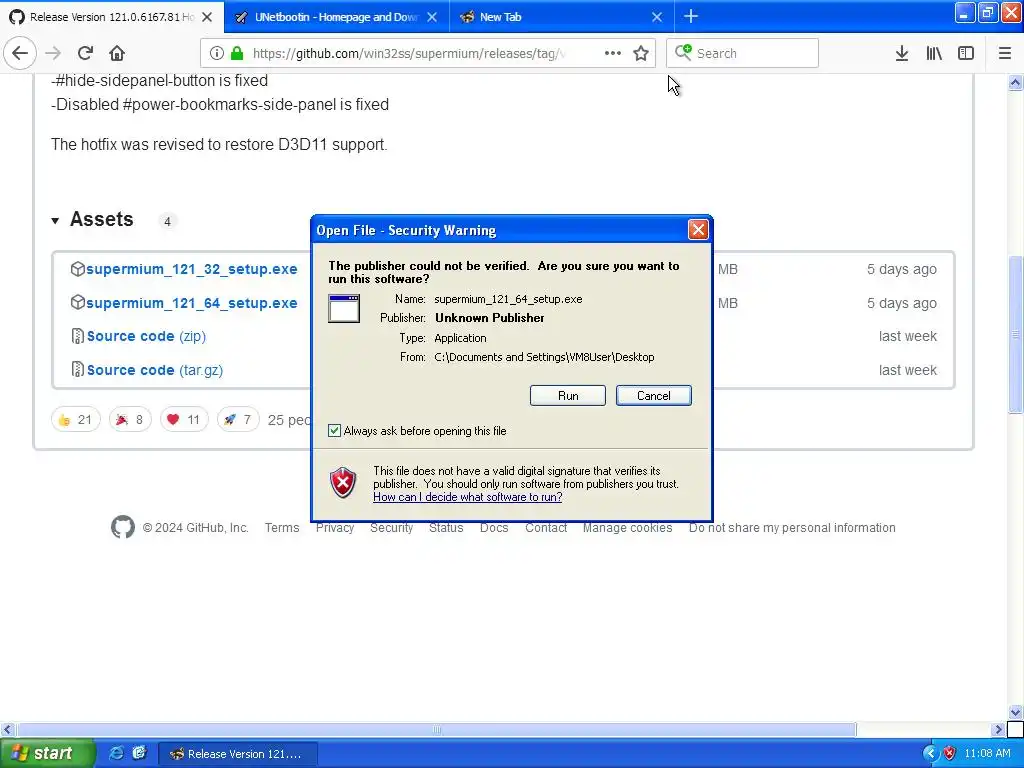Viewport: 1024px width, 768px height.
Task: Reload the current page
Action: click(85, 53)
